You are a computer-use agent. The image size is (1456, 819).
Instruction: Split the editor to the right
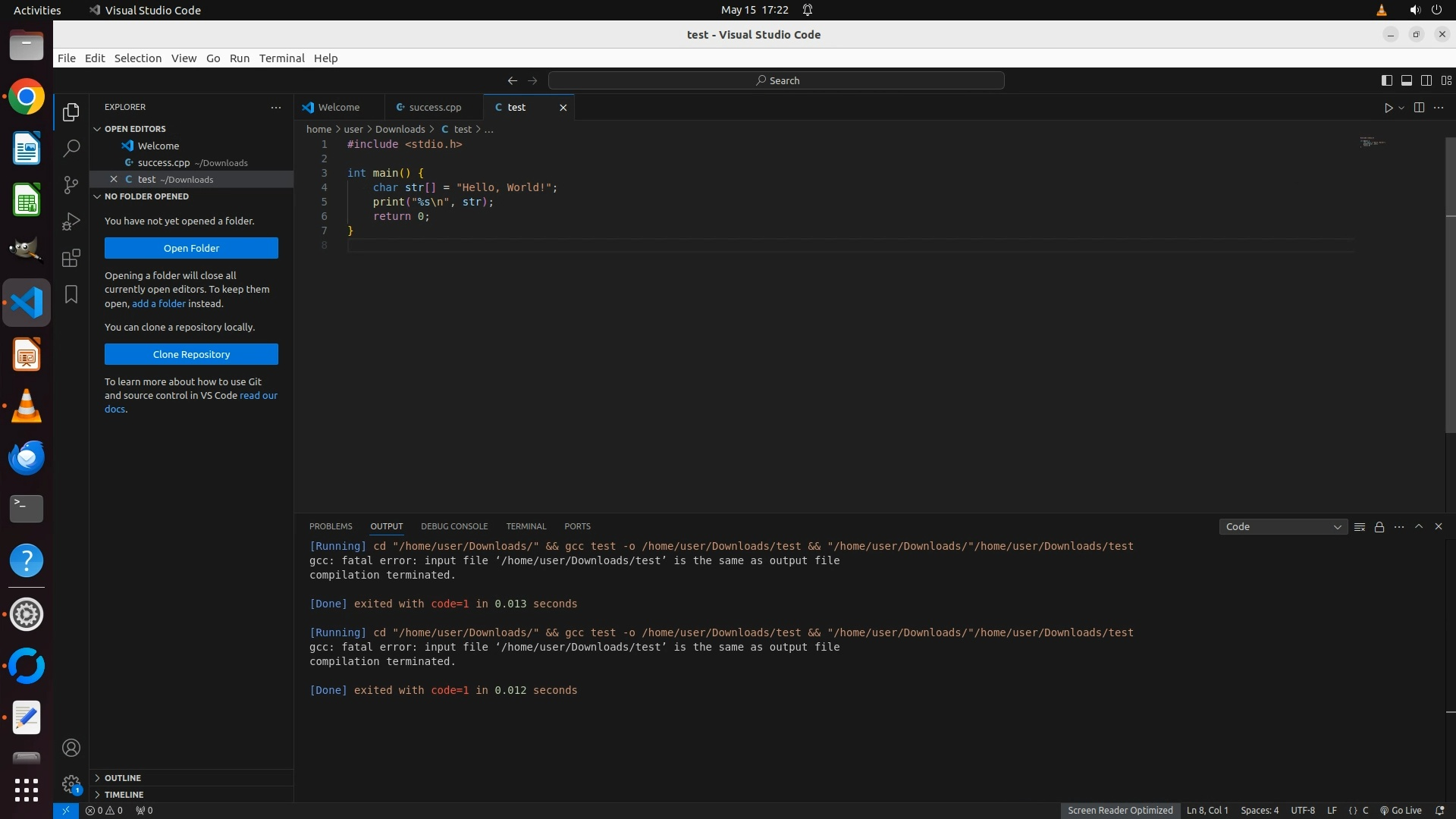pos(1419,108)
